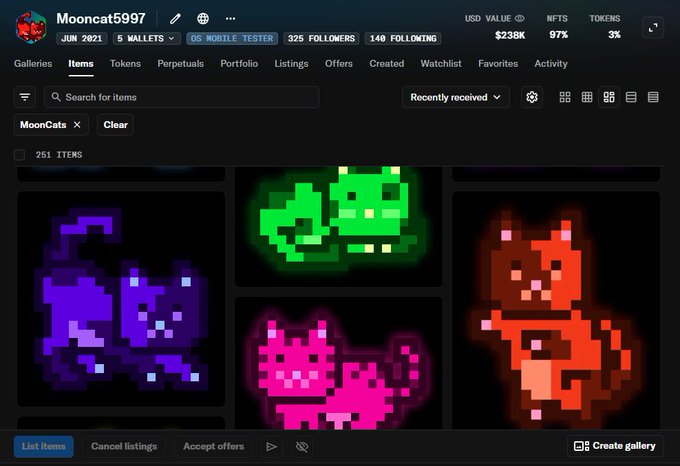Click the Clear filters button
The width and height of the screenshot is (680, 466).
(115, 125)
